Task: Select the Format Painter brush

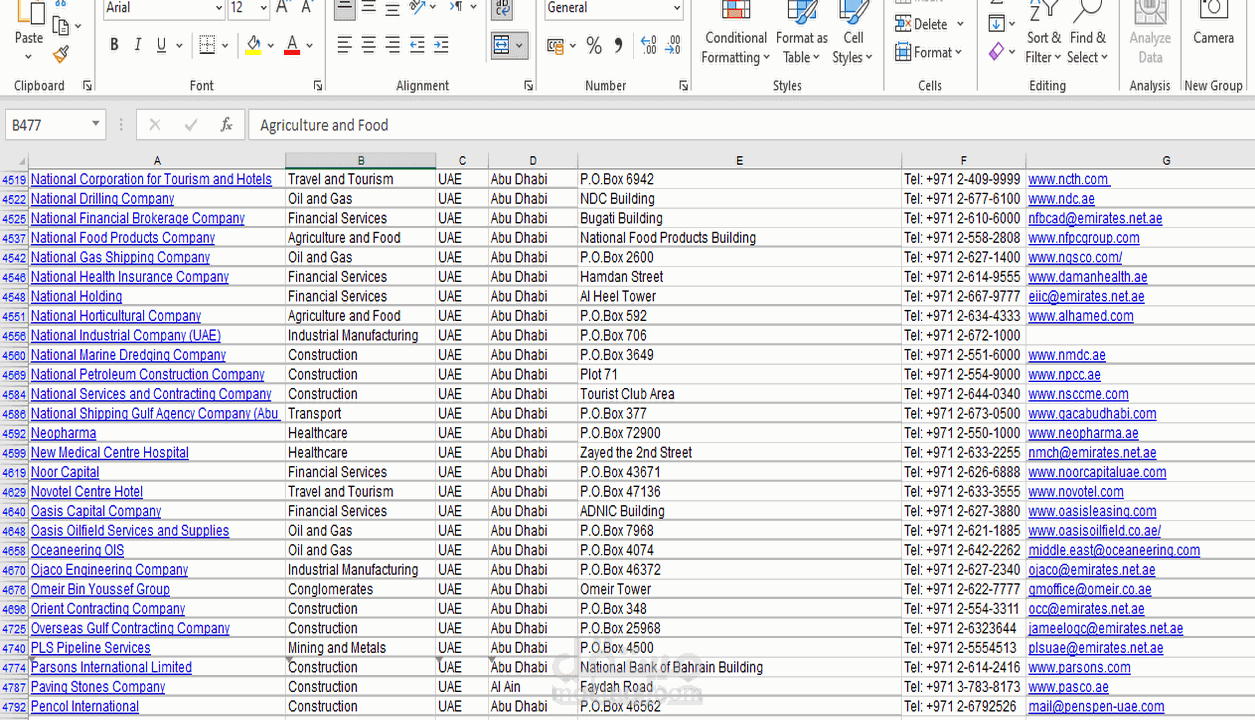Action: (x=61, y=54)
